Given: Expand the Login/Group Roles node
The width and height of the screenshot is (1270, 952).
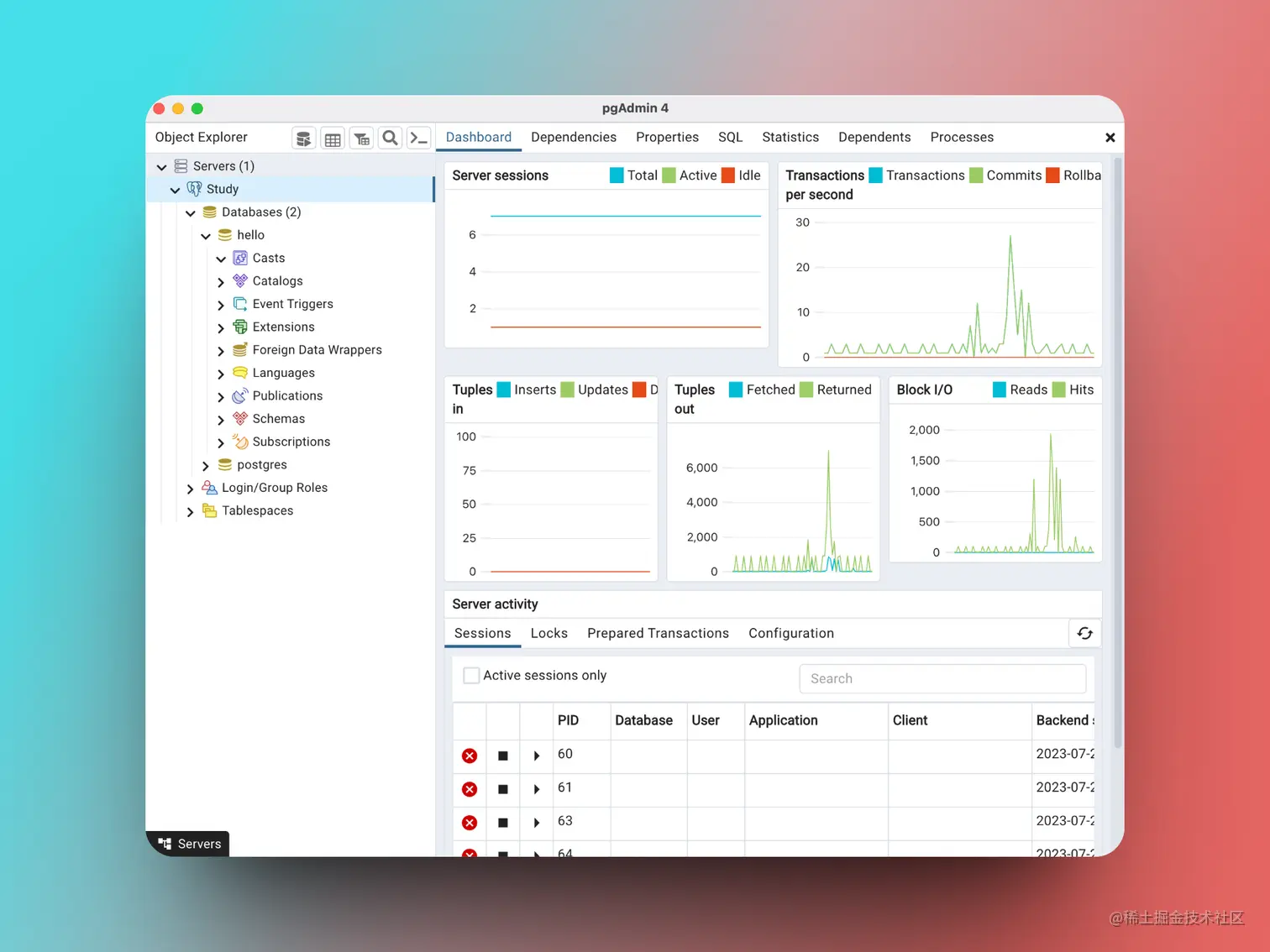Looking at the screenshot, I should [190, 489].
